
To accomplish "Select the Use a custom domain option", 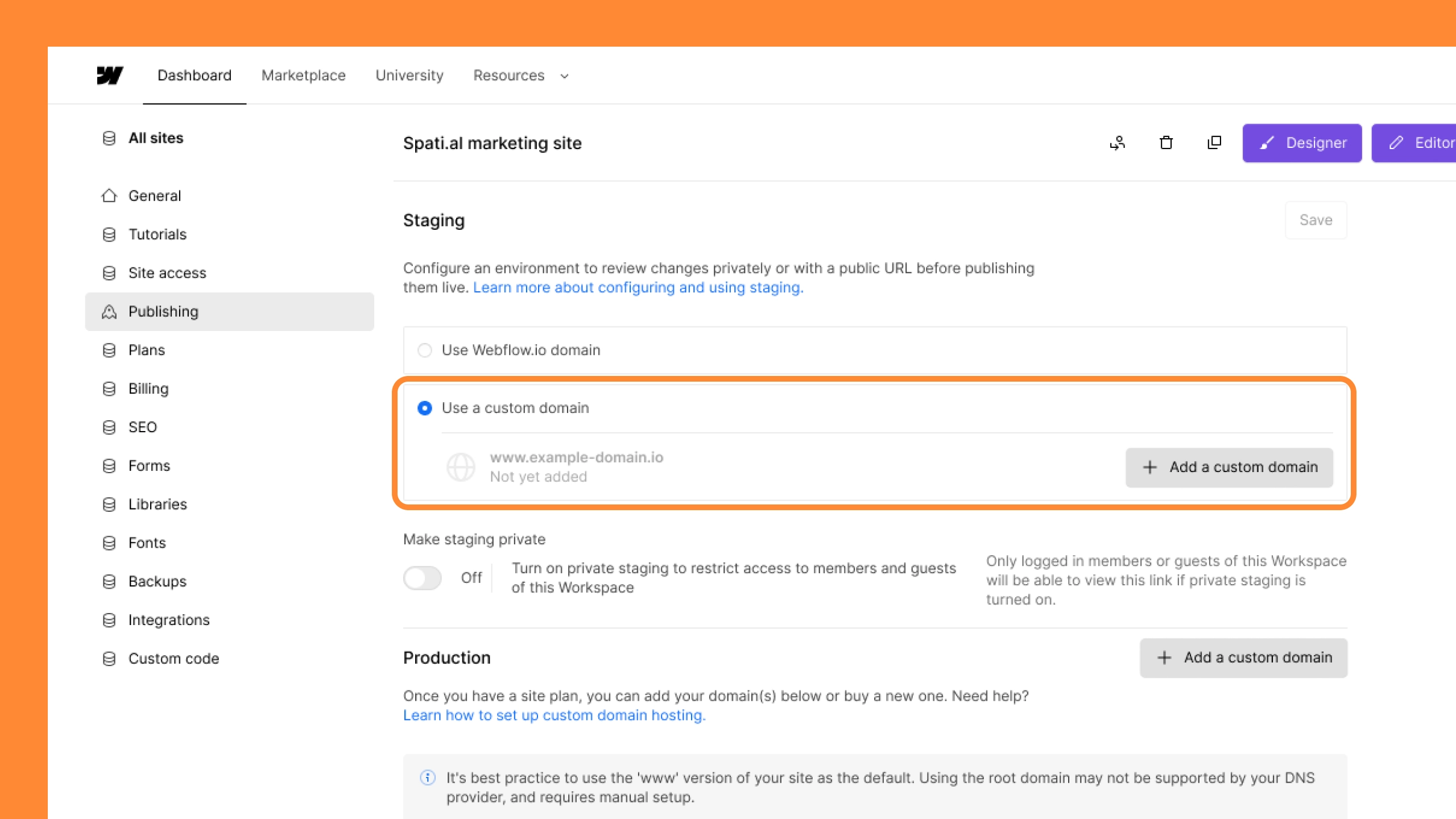I will click(424, 408).
